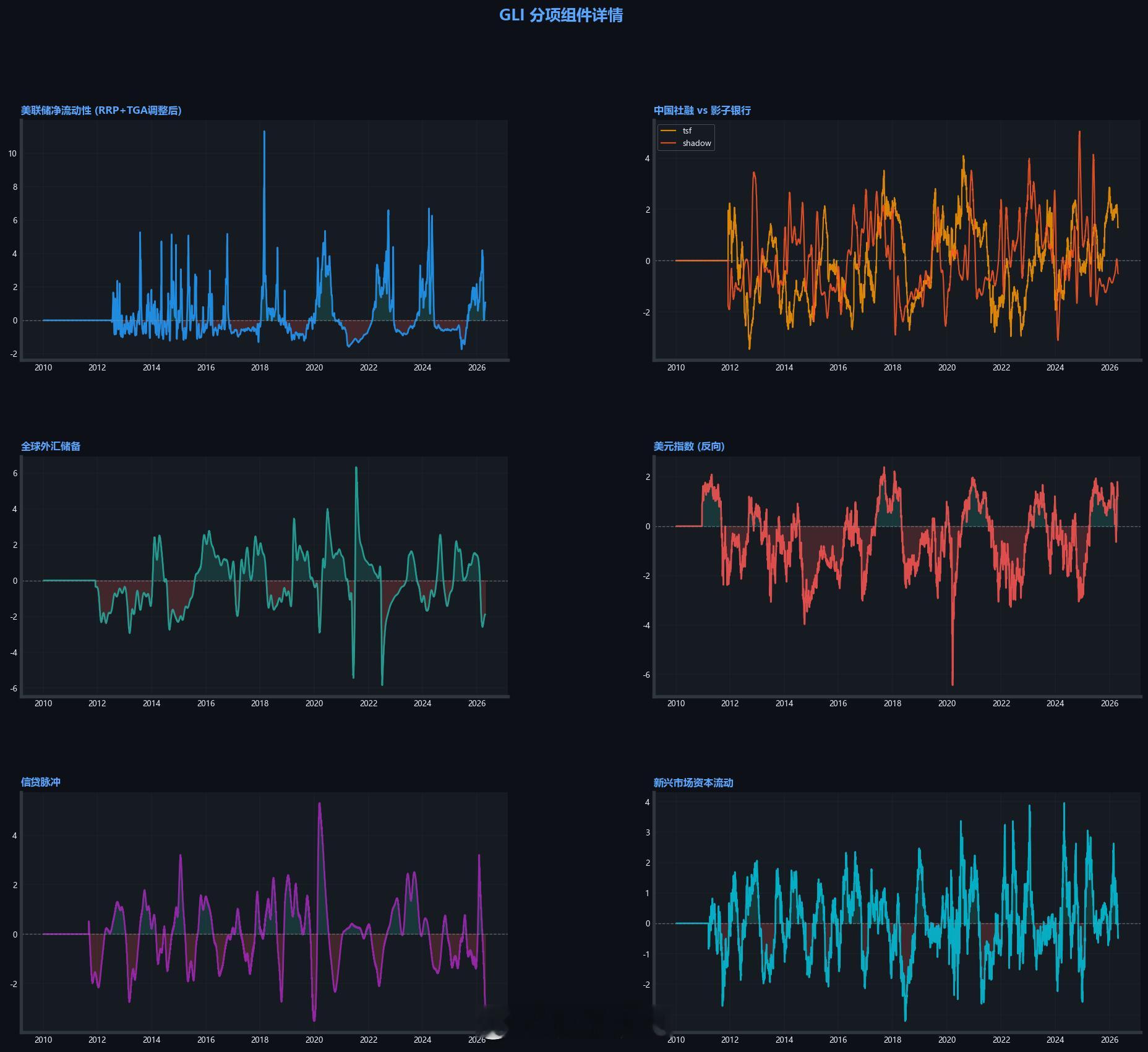This screenshot has height=1052, width=1148.
Task: Click 2022 x-axis label under 全球外汇储备 chart
Action: coord(368,703)
